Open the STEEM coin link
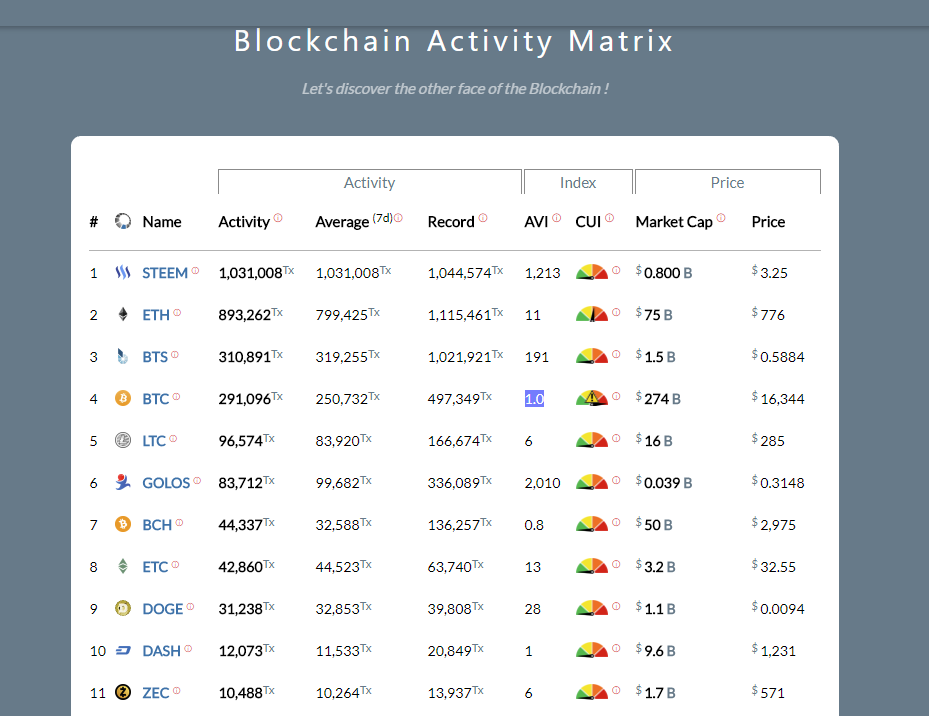Viewport: 929px width, 716px height. click(x=165, y=273)
